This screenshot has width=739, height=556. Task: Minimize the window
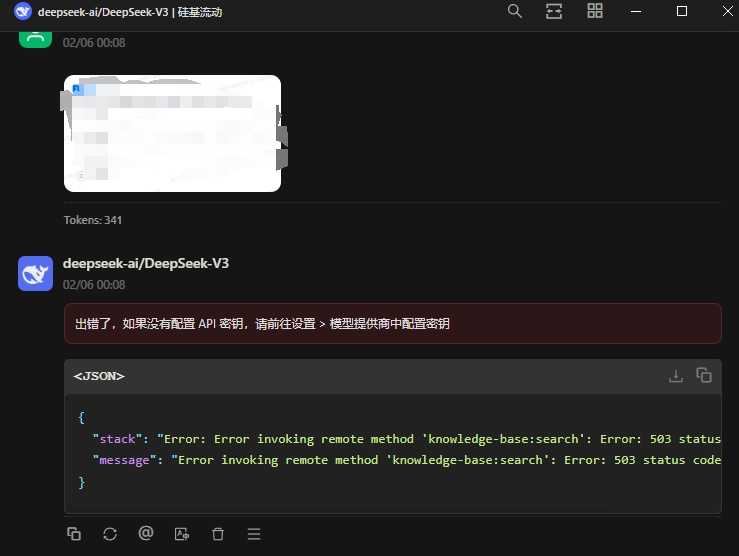(636, 11)
